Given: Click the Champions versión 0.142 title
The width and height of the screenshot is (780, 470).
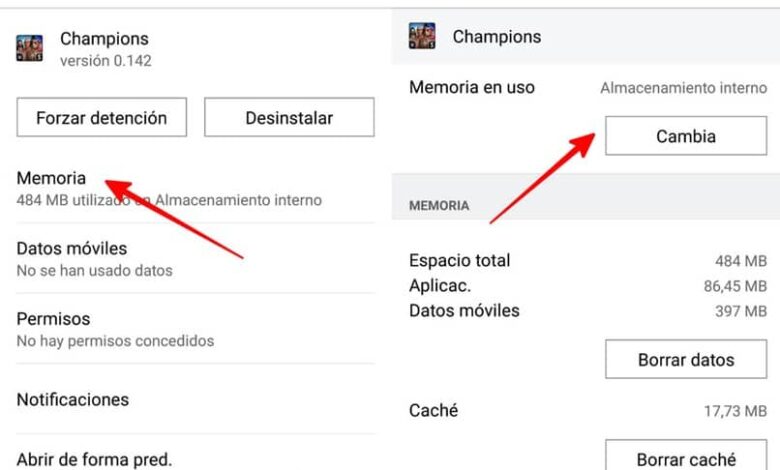Looking at the screenshot, I should 105,49.
